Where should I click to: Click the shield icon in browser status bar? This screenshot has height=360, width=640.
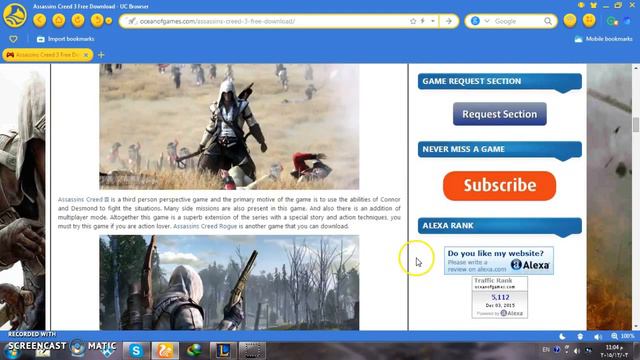(580, 336)
